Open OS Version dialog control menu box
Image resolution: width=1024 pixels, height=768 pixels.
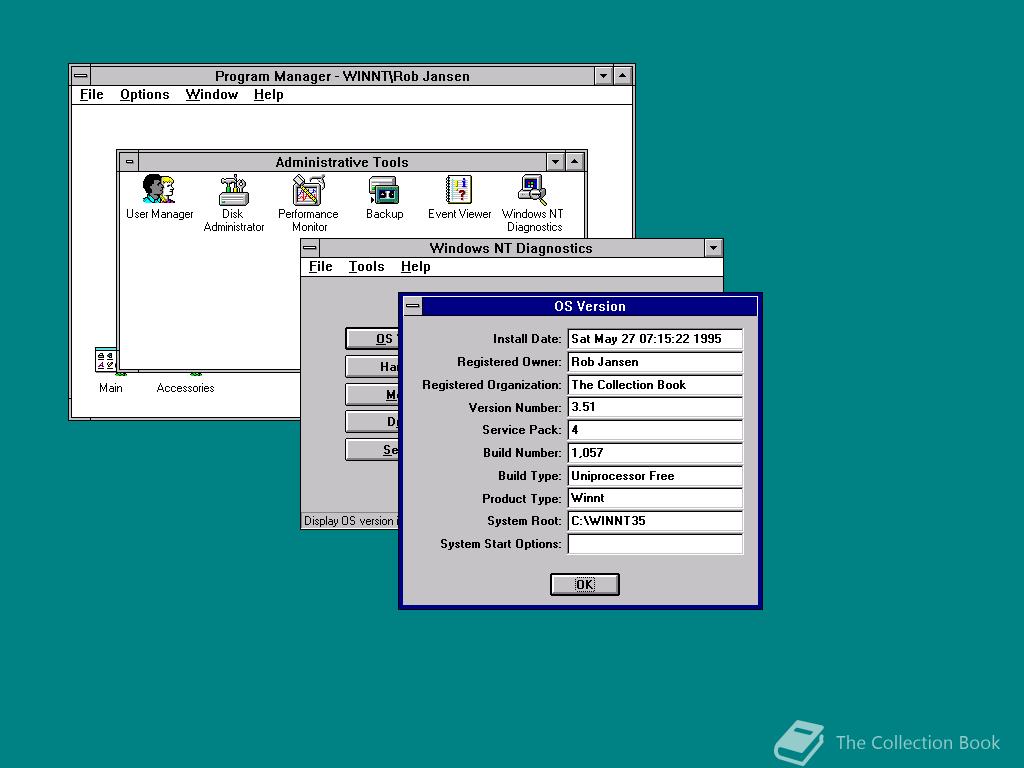click(x=413, y=306)
